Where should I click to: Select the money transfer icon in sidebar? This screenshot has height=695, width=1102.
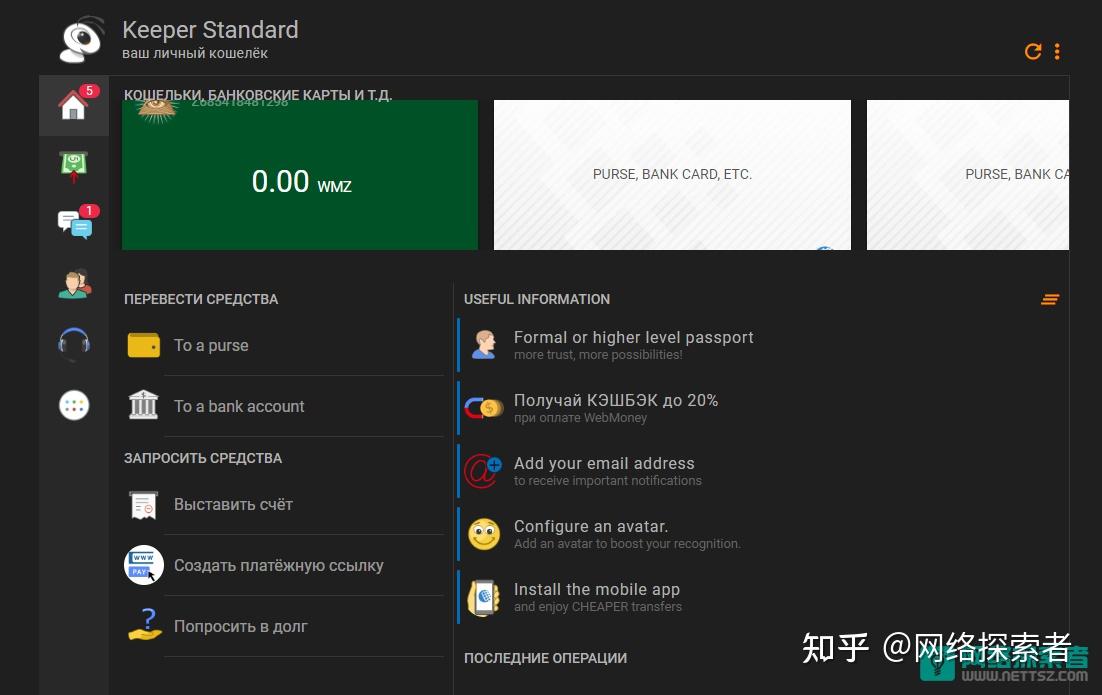[73, 165]
